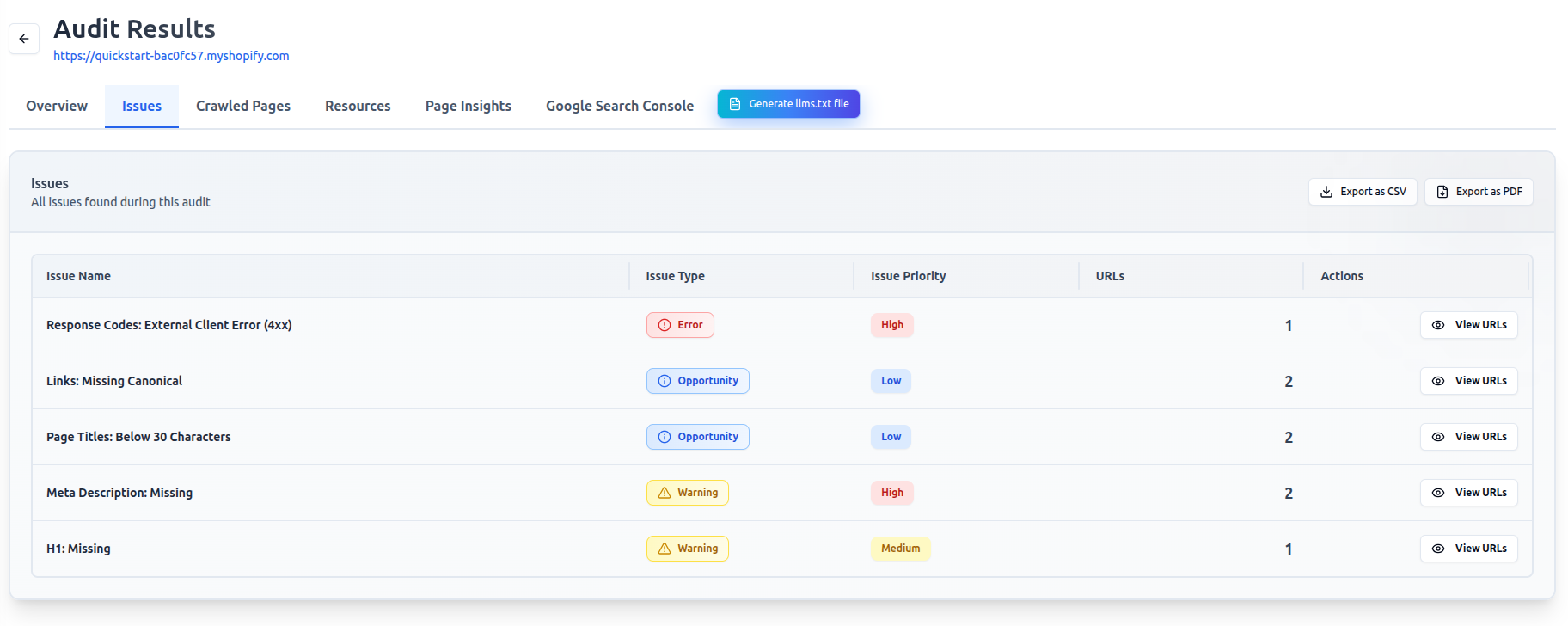1568x626 pixels.
Task: Click the Warning badge for Meta Description
Action: pyautogui.click(x=687, y=493)
